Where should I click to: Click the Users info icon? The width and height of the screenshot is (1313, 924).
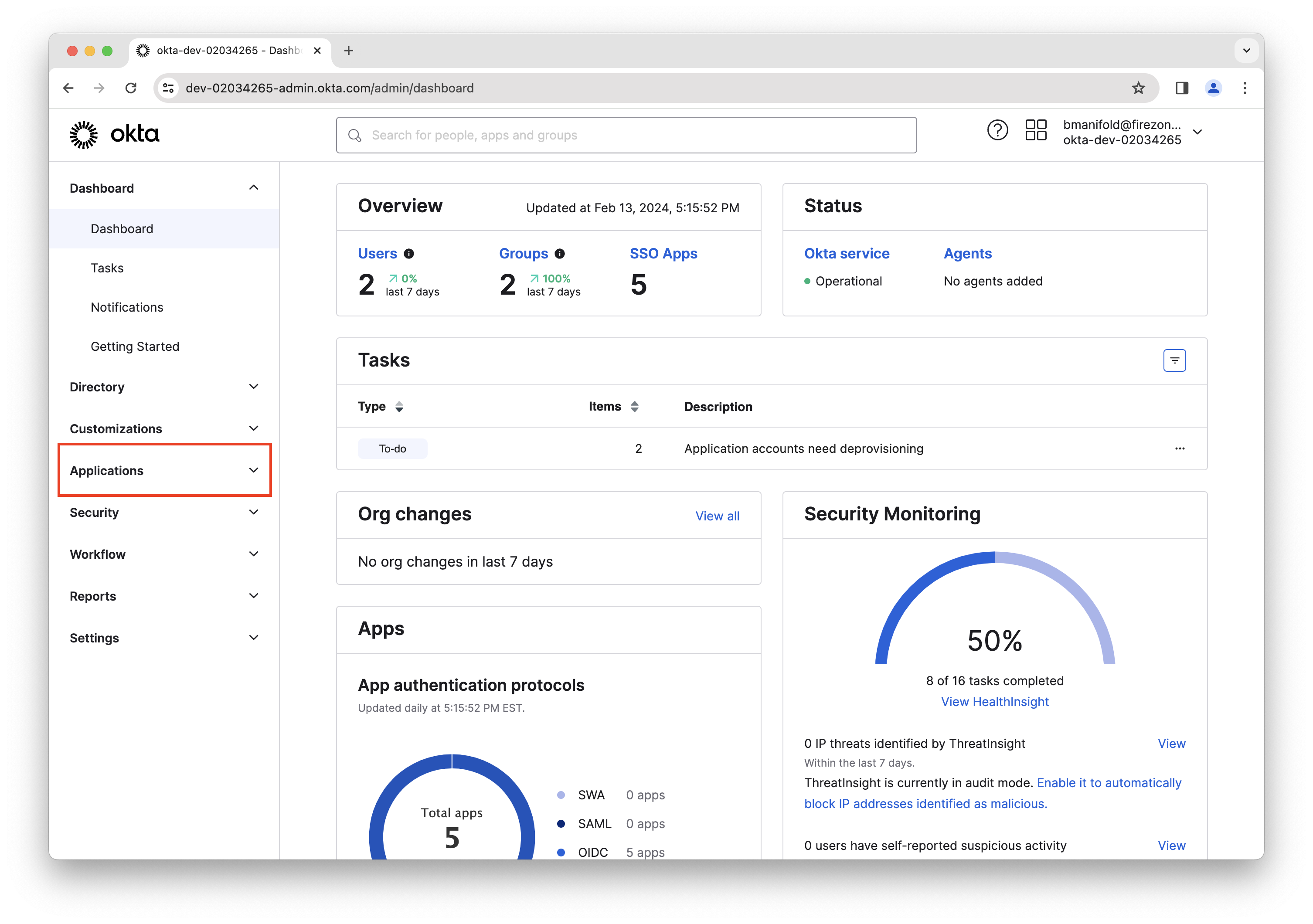coord(409,254)
